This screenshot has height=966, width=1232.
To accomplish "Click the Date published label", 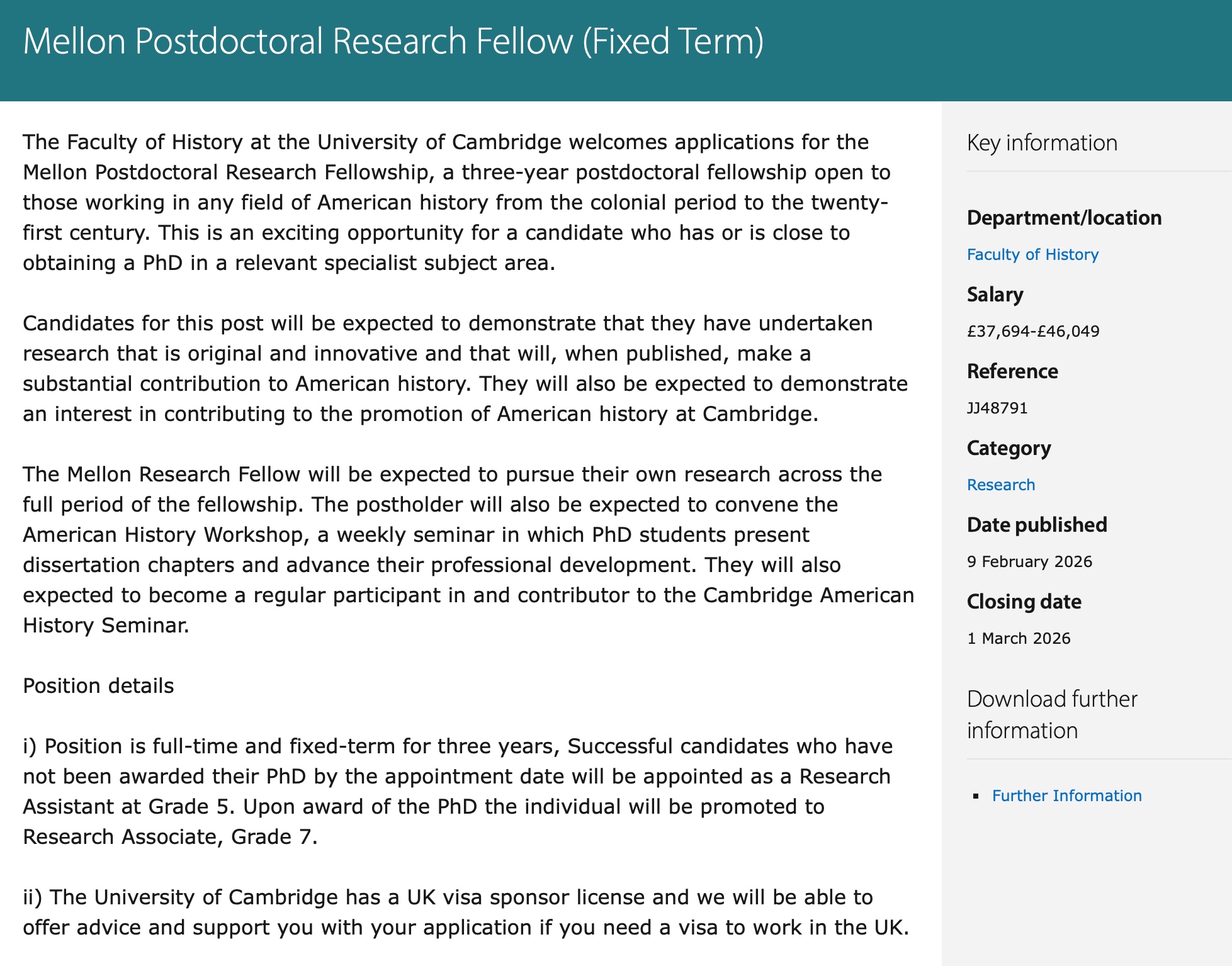I will [1036, 525].
